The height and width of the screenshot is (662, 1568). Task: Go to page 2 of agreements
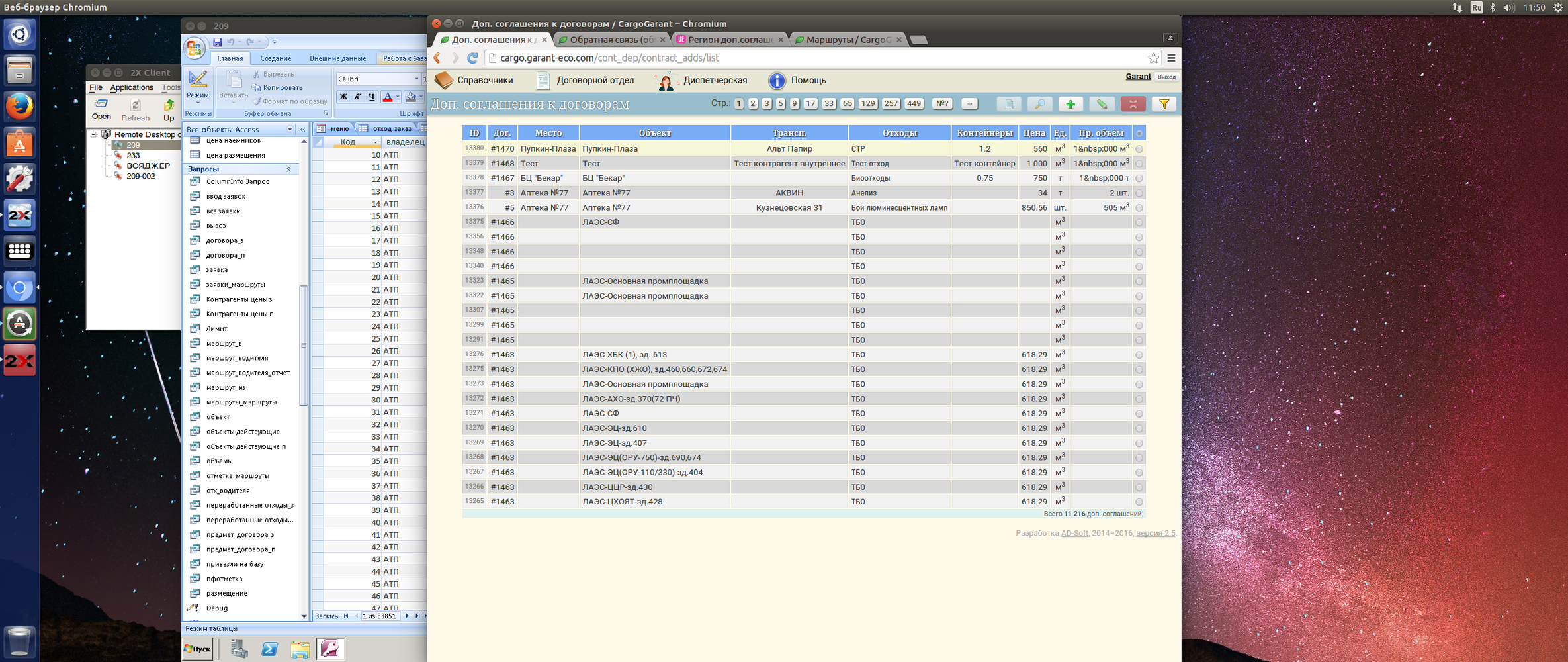(753, 103)
